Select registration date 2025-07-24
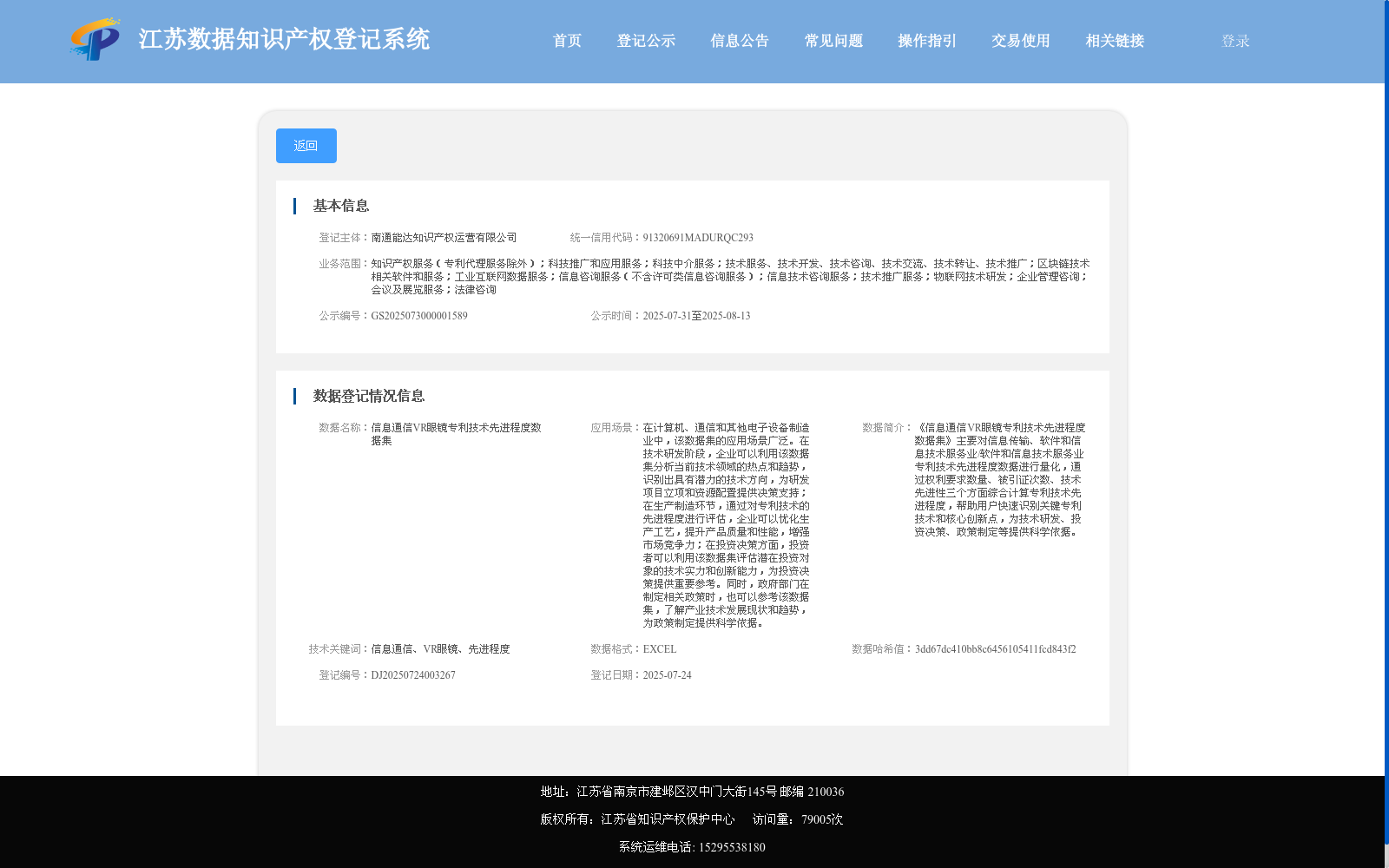Image resolution: width=1389 pixels, height=868 pixels. point(667,675)
